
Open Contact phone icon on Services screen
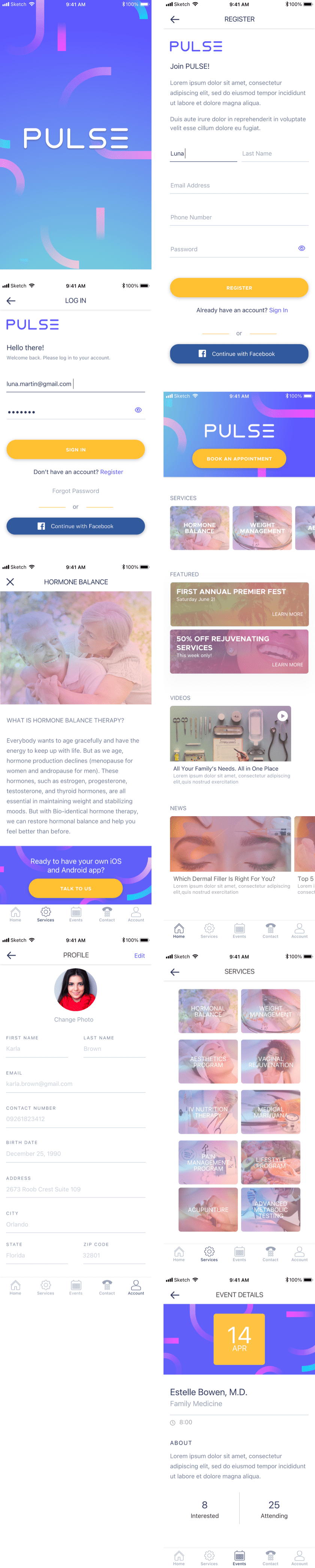pos(270,1254)
